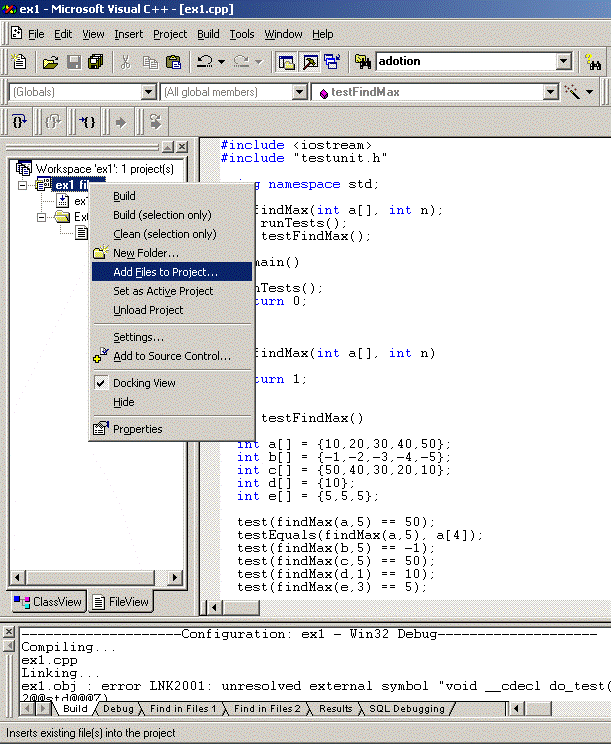Open the testFindMax member dropdown arrow
This screenshot has width=611, height=744.
[550, 92]
